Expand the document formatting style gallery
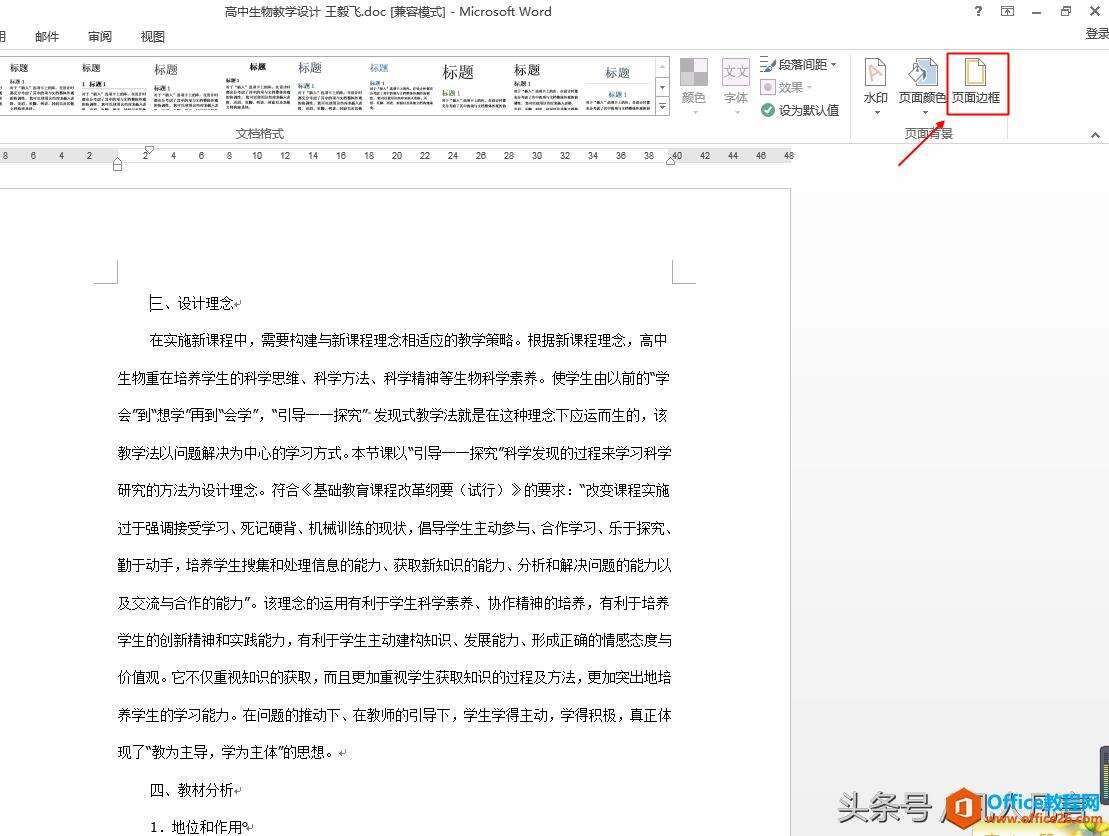This screenshot has width=1109, height=836. pyautogui.click(x=662, y=108)
